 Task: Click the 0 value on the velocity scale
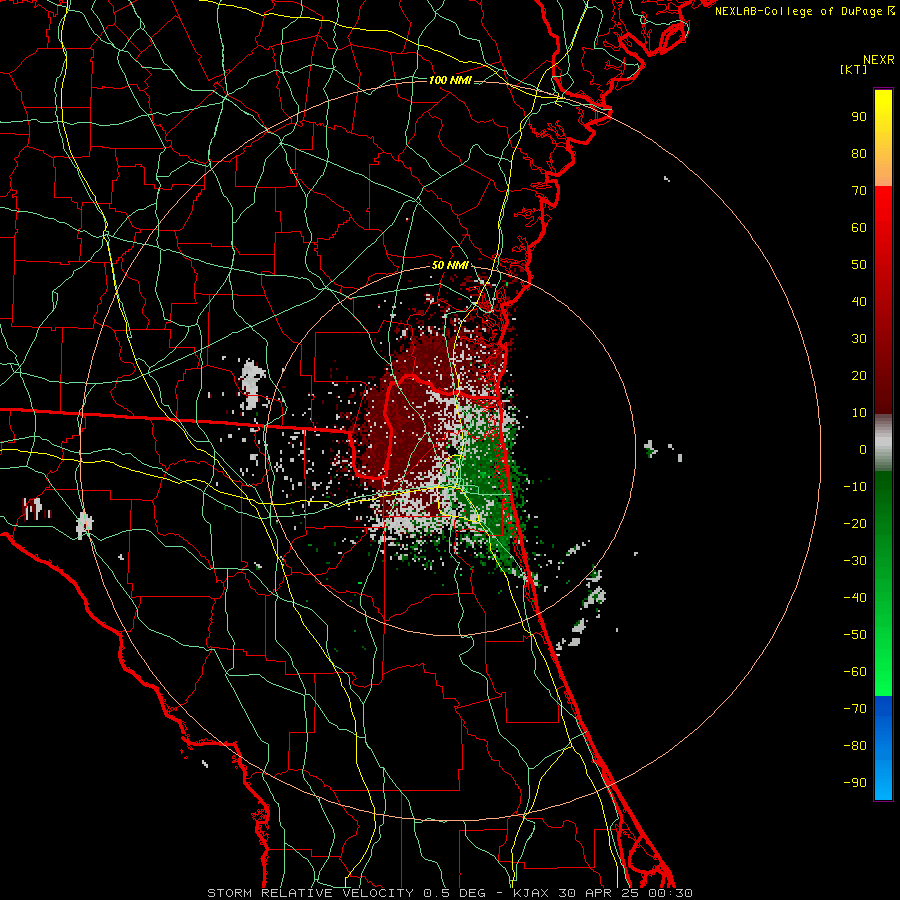[863, 450]
